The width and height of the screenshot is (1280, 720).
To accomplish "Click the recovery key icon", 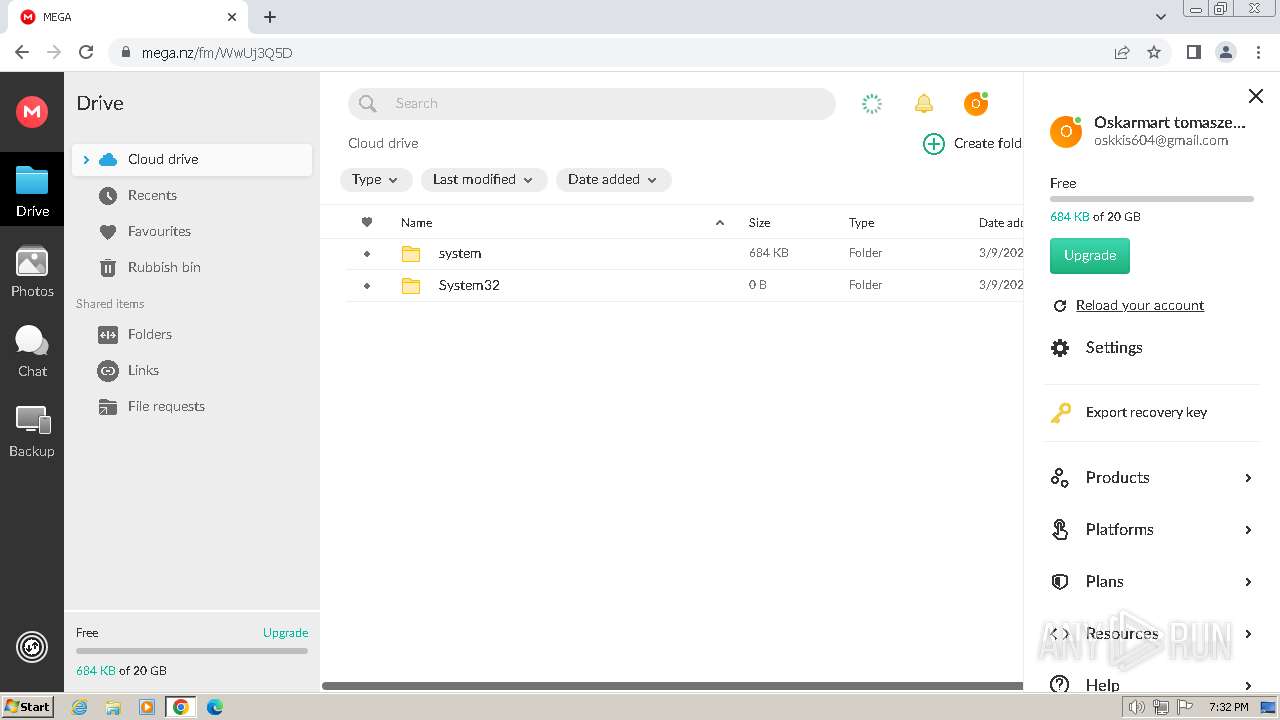I will click(x=1060, y=412).
